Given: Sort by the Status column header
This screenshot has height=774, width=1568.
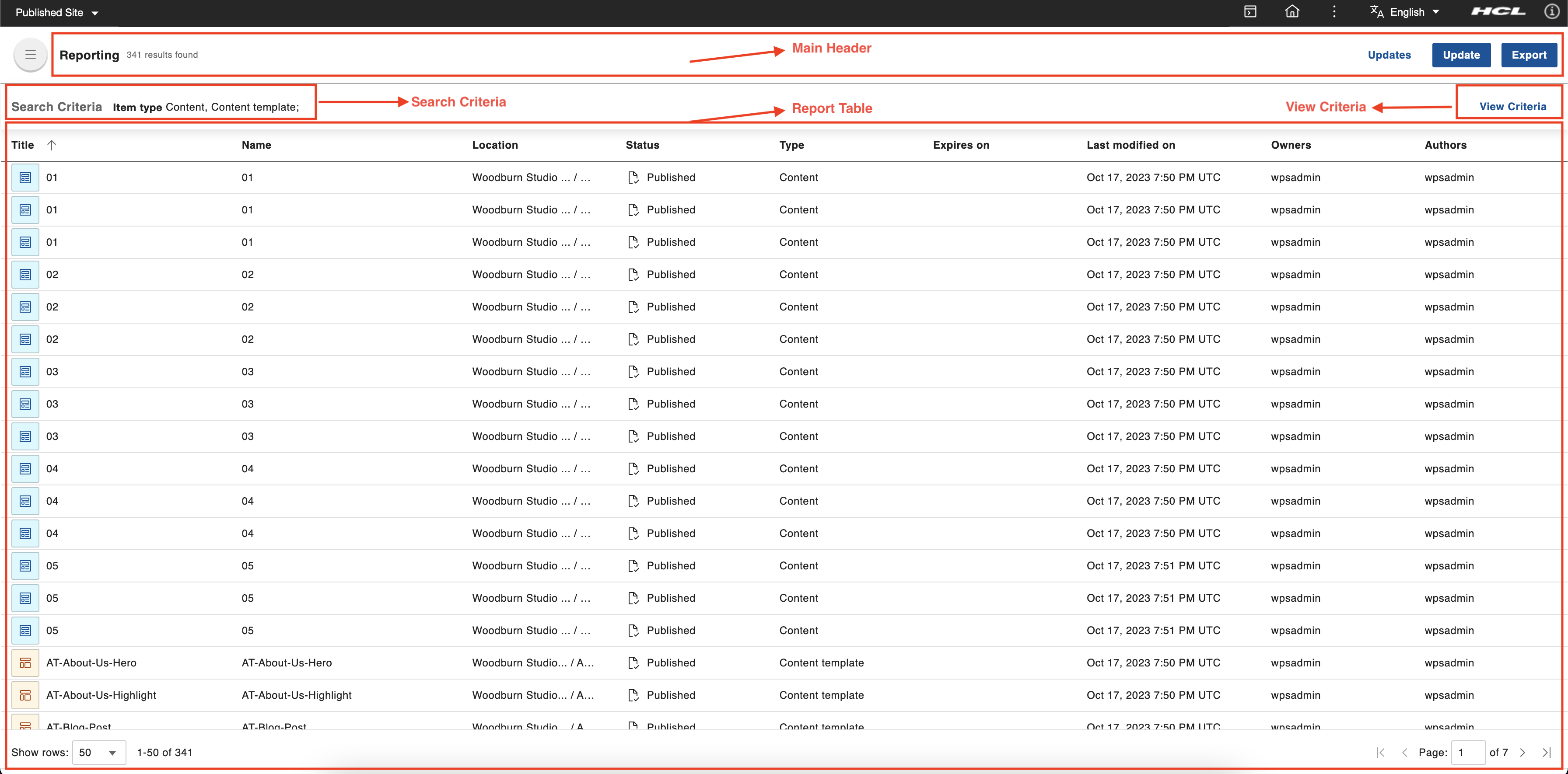Looking at the screenshot, I should click(x=642, y=145).
